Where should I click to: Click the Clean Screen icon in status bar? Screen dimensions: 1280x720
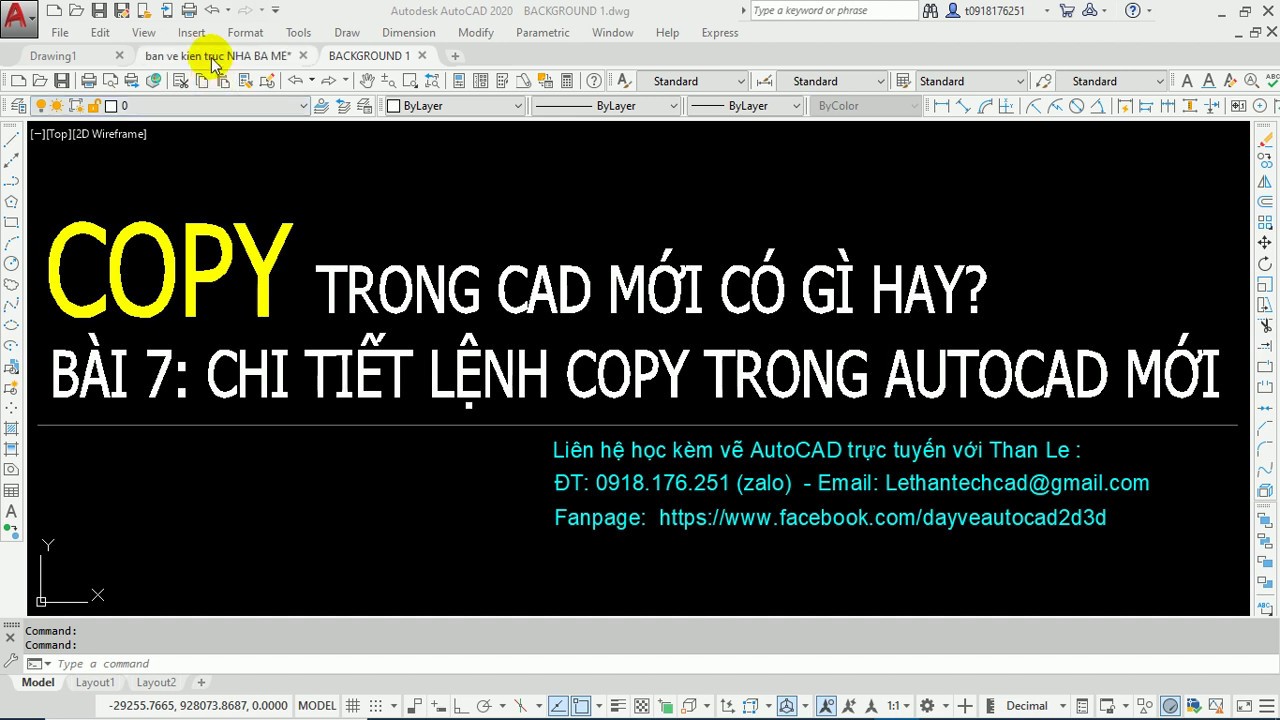(x=1243, y=706)
